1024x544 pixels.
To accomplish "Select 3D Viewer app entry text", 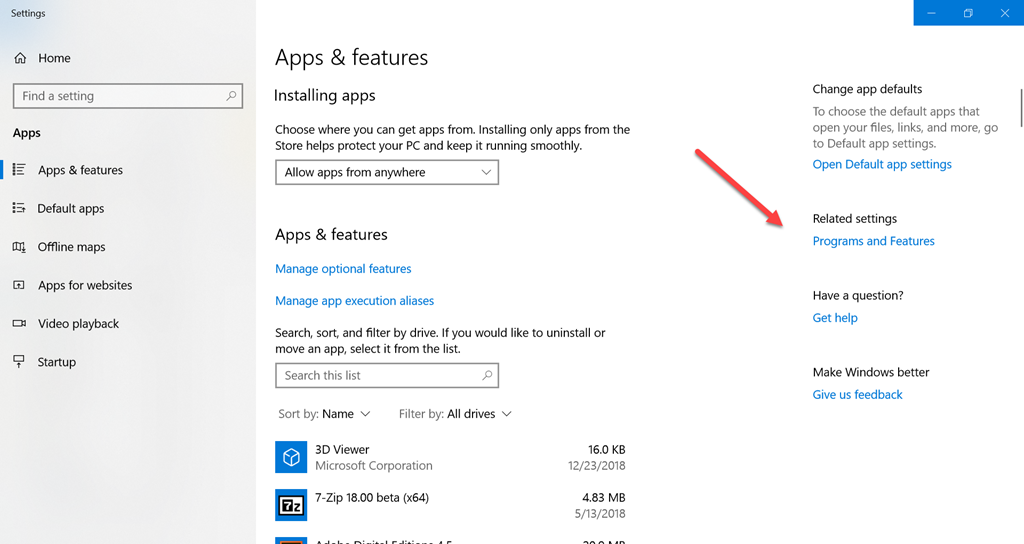I will click(x=342, y=450).
